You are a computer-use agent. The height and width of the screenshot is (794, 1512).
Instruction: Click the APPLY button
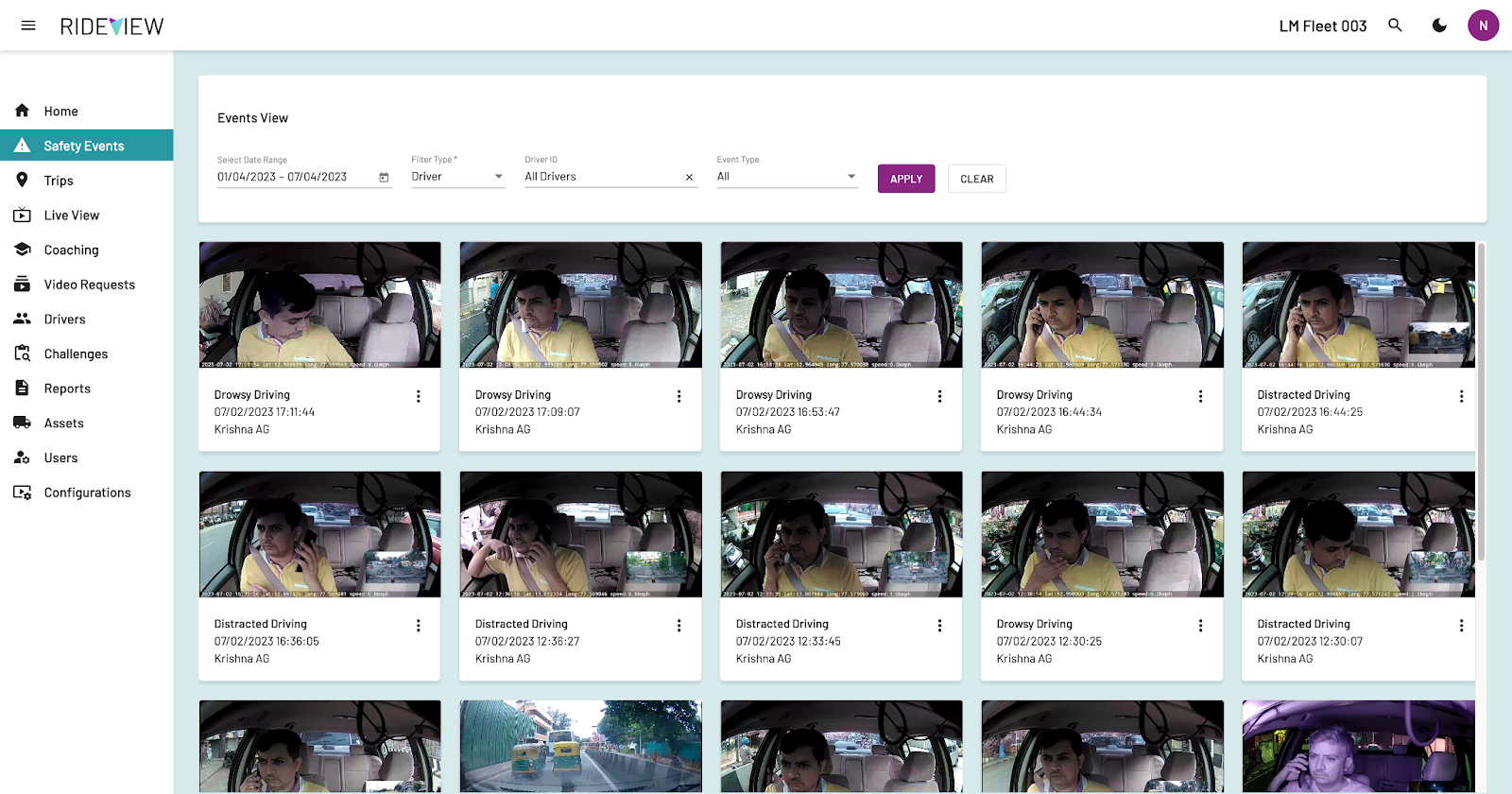pyautogui.click(x=906, y=179)
